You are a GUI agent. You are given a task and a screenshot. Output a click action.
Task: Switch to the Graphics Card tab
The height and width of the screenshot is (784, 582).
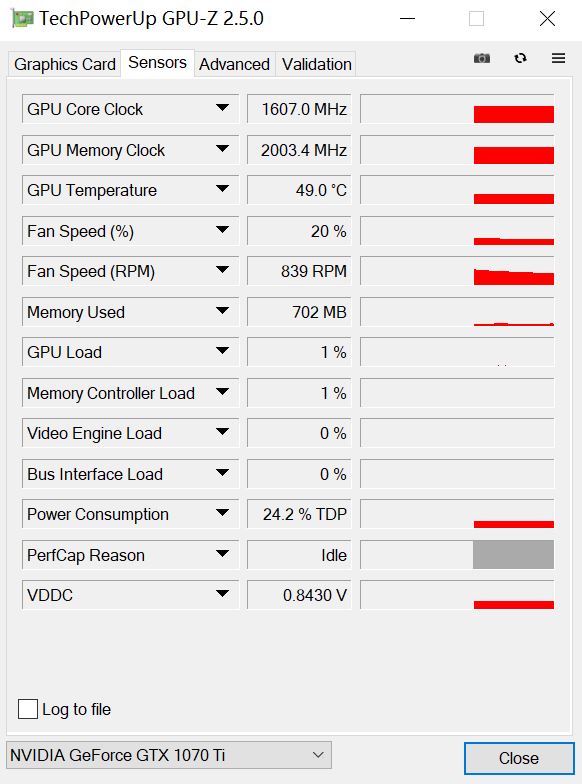pyautogui.click(x=64, y=64)
